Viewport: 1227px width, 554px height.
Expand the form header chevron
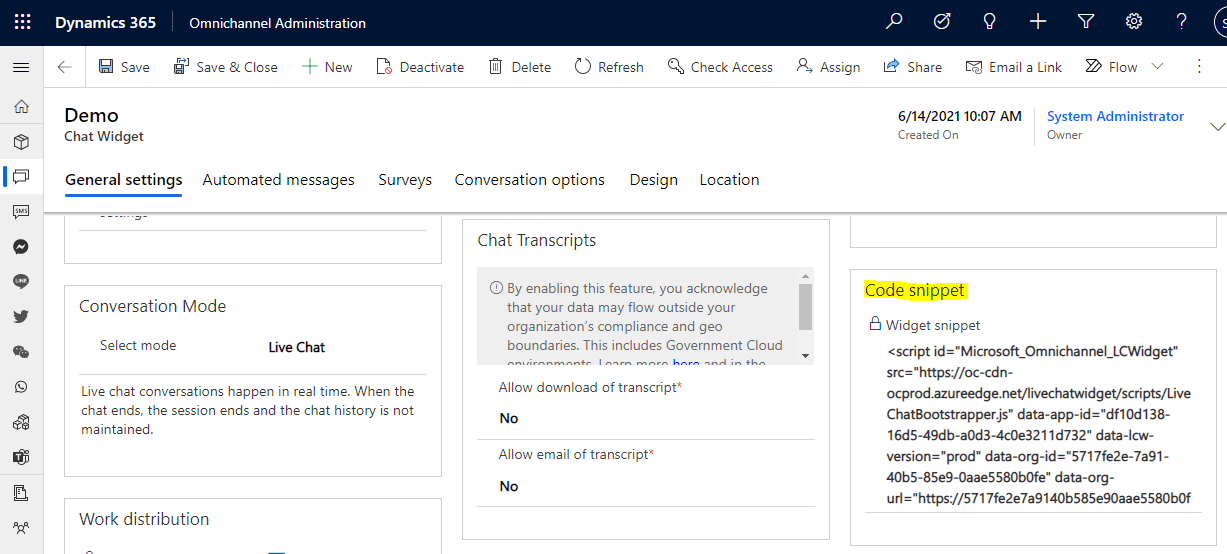[1217, 127]
